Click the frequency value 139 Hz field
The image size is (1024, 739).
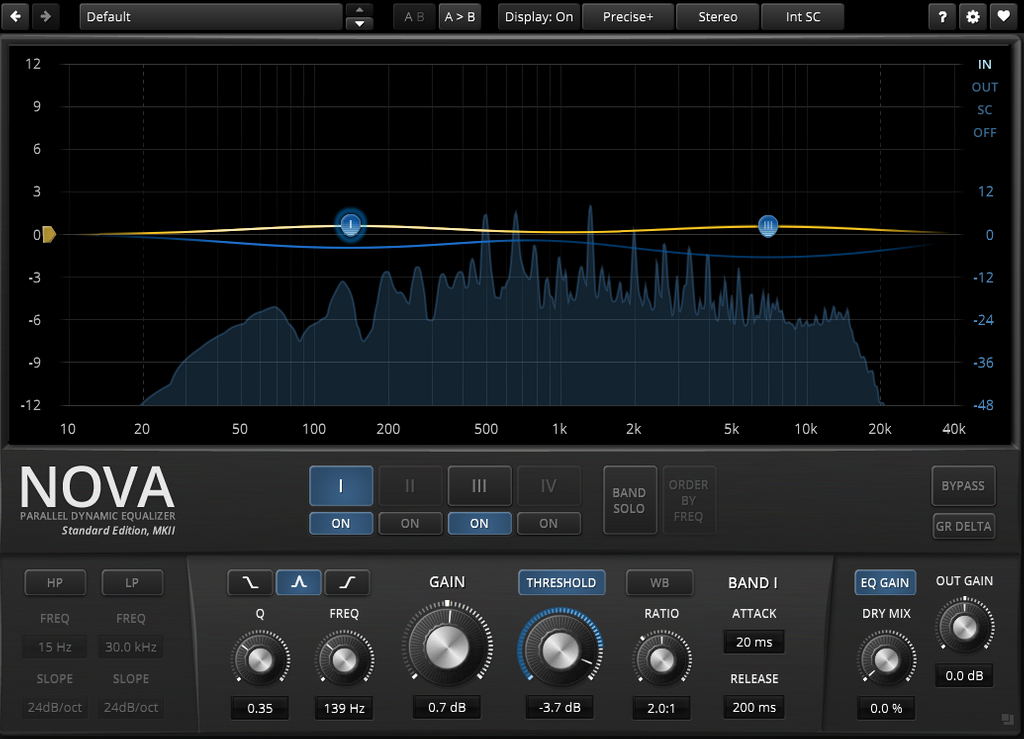(x=344, y=708)
